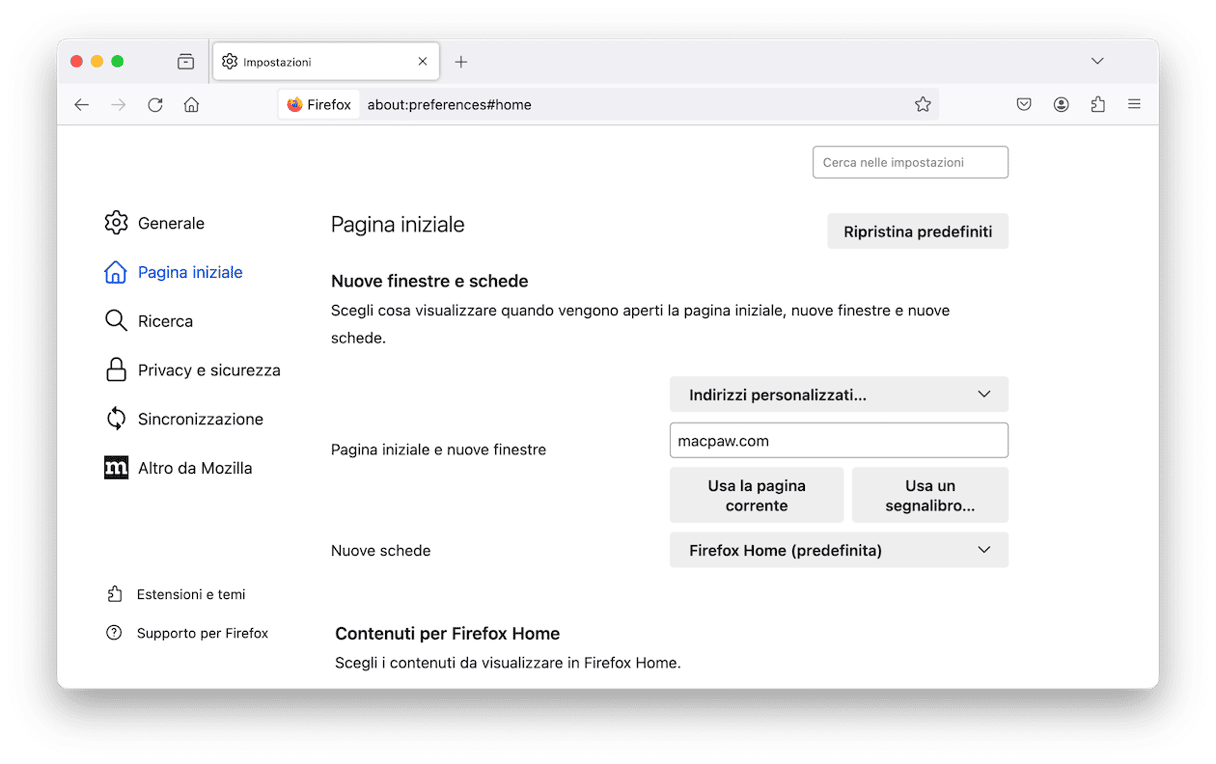
Task: Open the Firefox account icon
Action: (x=1061, y=104)
